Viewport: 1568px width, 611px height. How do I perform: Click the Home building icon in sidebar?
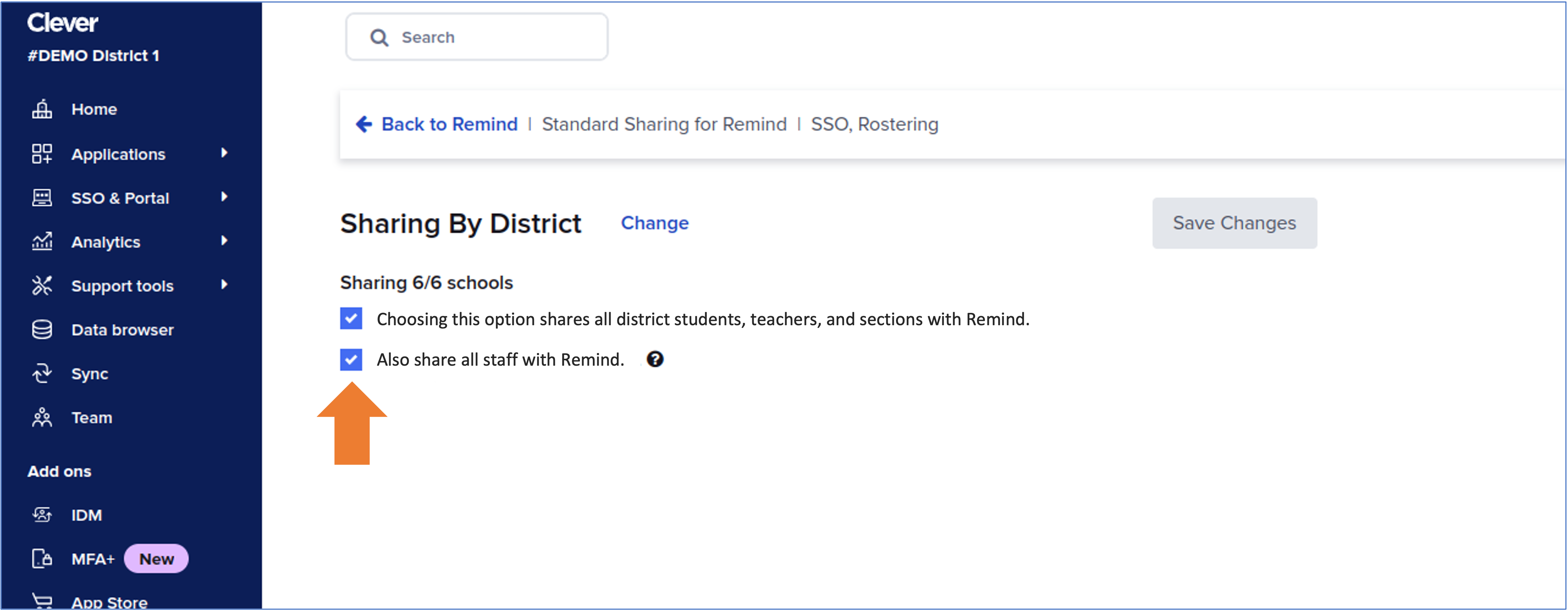42,109
